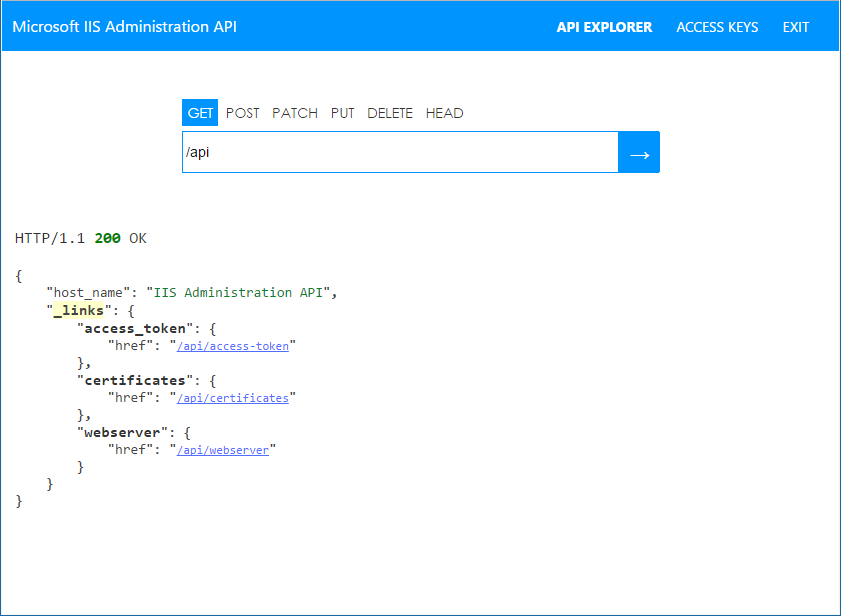Navigate to the /api/webserver link
Screen dimensions: 841x616
coord(224,449)
